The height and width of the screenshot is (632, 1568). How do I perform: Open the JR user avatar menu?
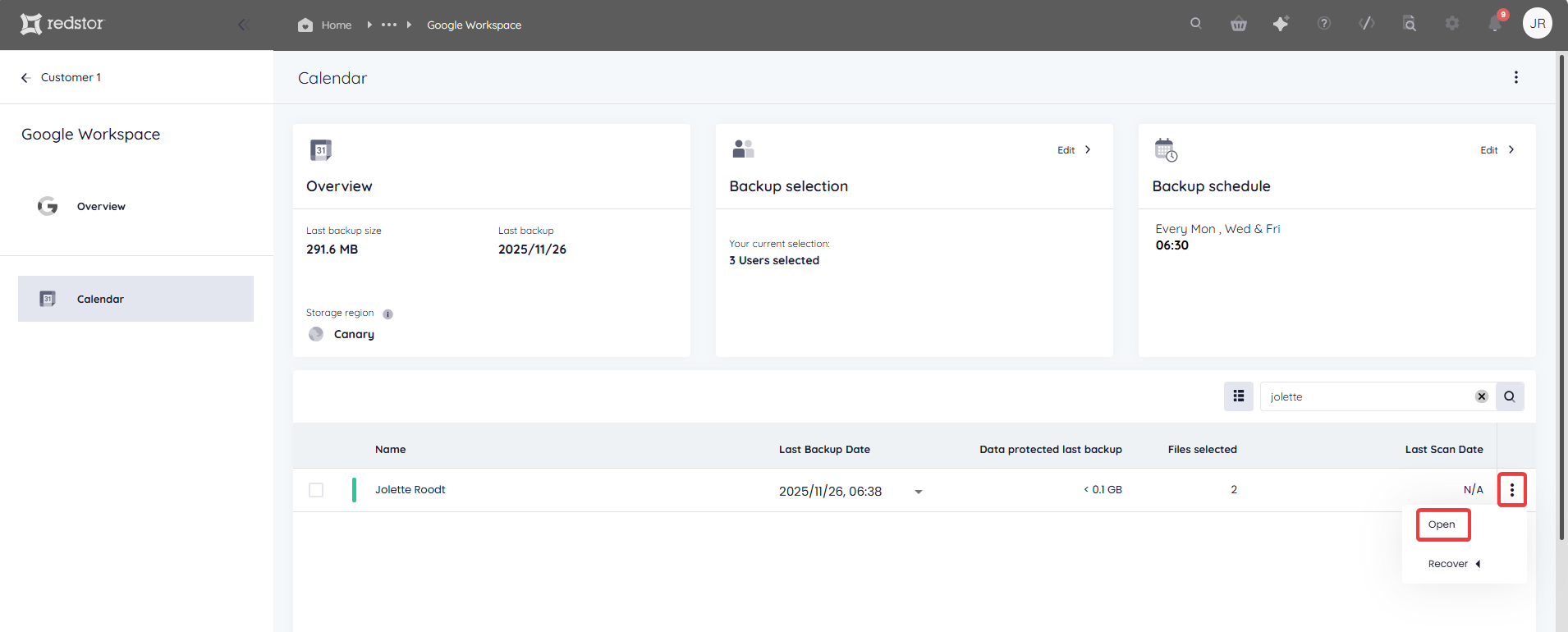tap(1538, 24)
